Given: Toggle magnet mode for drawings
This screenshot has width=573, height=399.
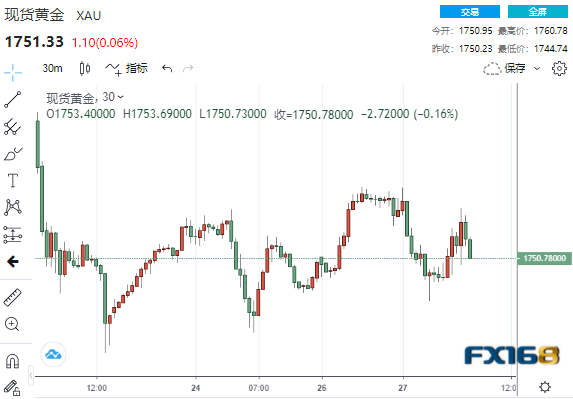Looking at the screenshot, I should coord(13,361).
